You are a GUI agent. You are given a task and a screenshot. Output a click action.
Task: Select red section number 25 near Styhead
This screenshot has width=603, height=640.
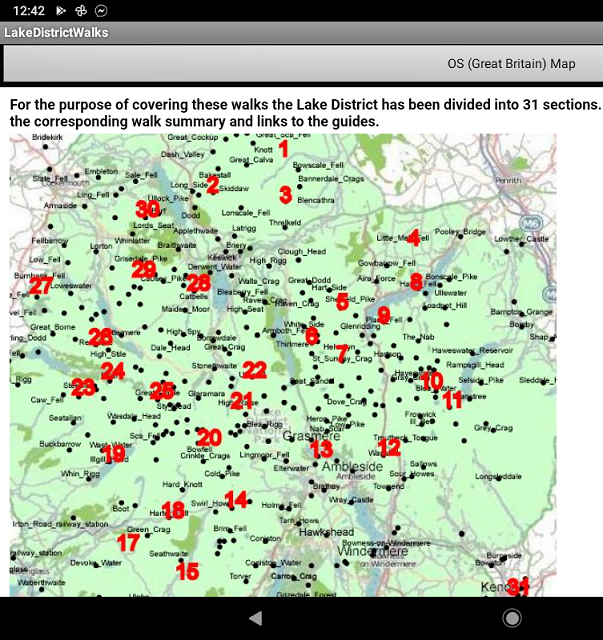[x=162, y=390]
